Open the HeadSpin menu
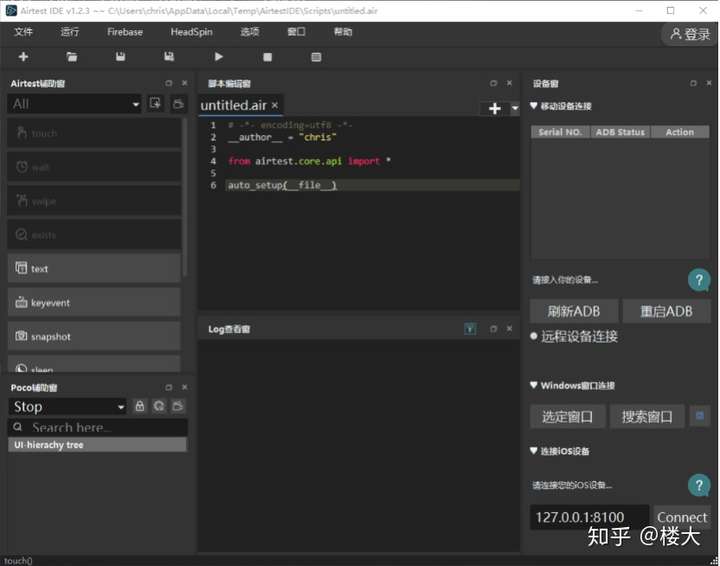720x566 pixels. [191, 32]
